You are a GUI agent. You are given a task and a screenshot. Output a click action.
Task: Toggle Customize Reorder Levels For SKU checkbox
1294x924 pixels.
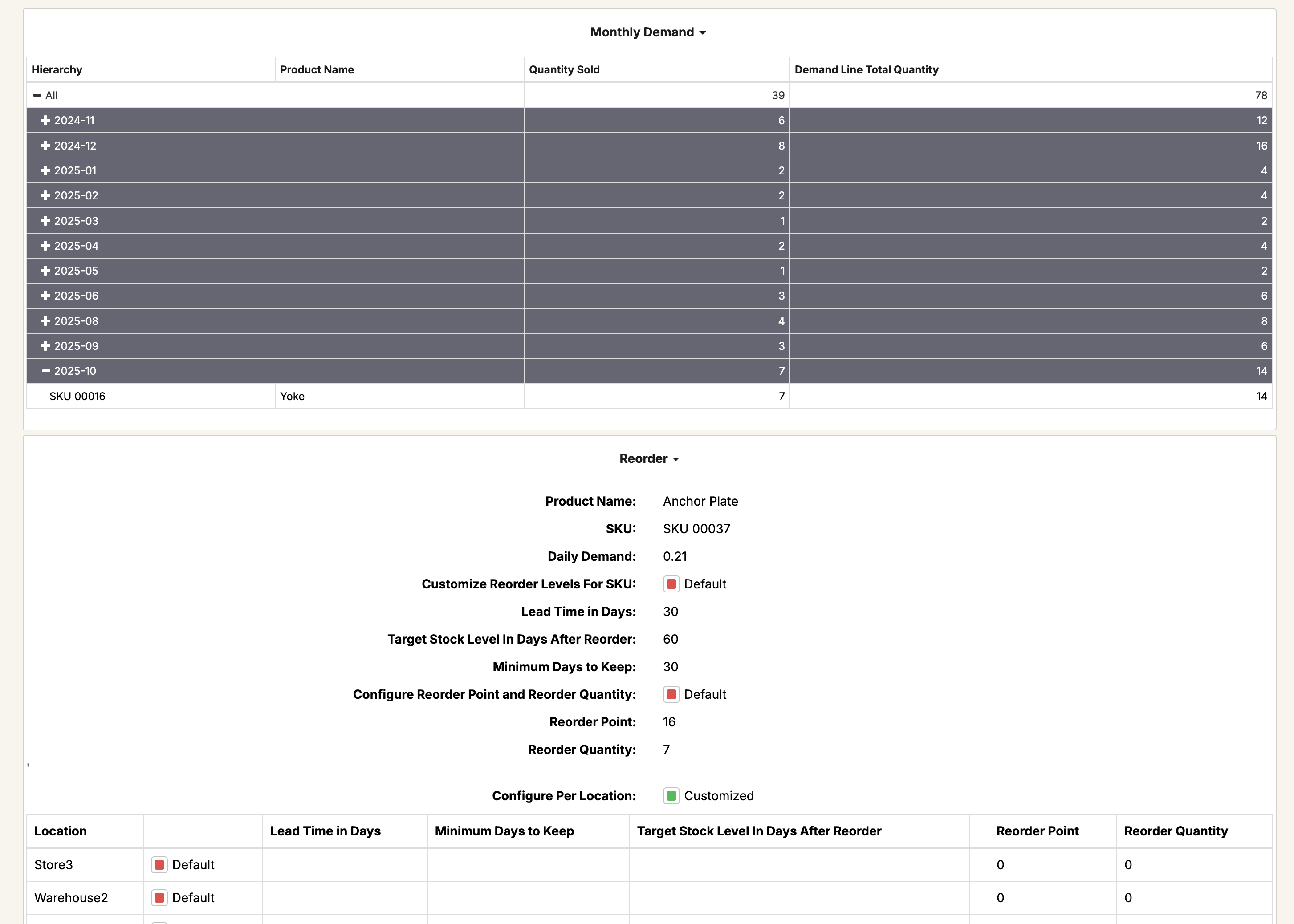coord(671,584)
